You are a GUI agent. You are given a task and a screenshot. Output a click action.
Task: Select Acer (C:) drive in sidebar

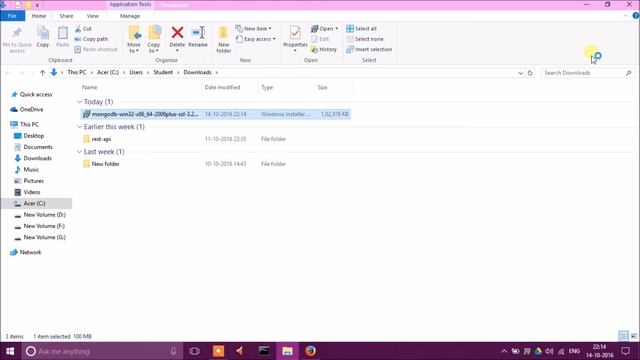tap(34, 203)
